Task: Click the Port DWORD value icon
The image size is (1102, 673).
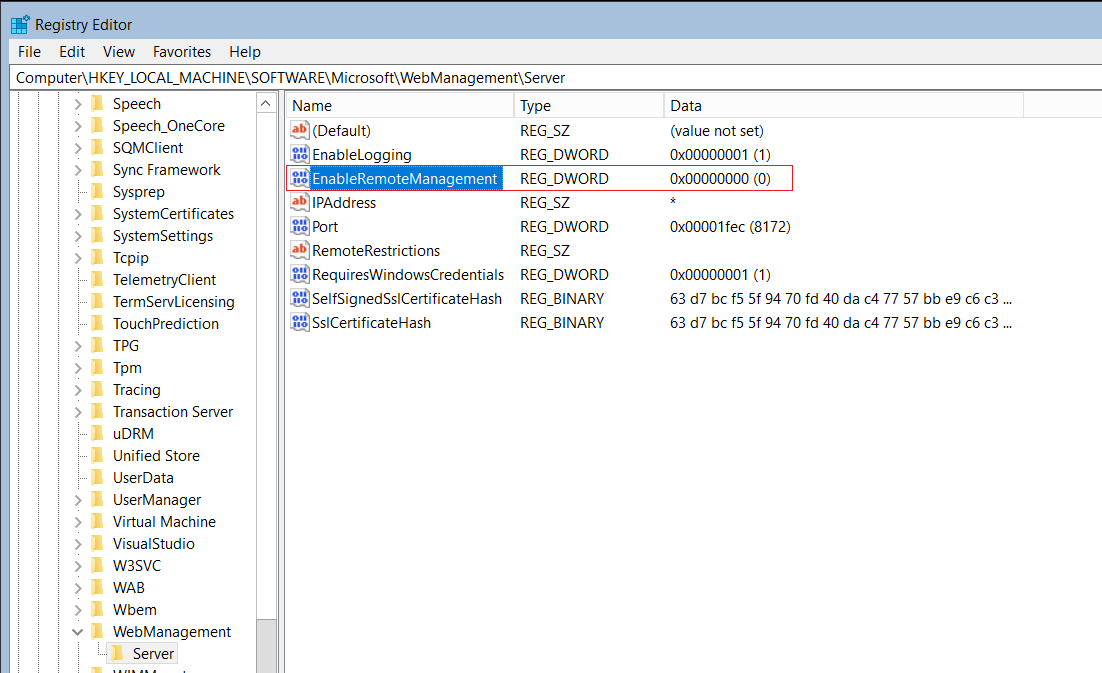Action: point(300,226)
